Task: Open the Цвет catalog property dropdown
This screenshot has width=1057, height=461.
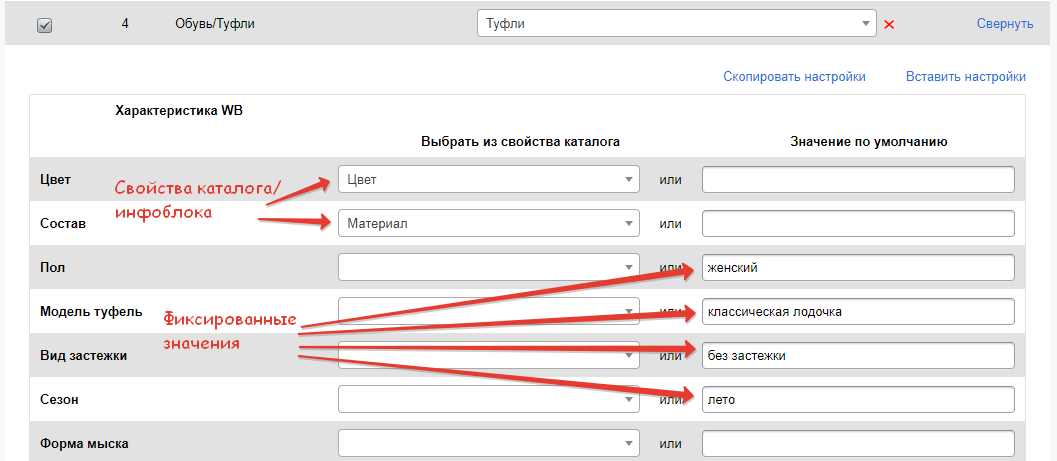Action: coord(488,179)
